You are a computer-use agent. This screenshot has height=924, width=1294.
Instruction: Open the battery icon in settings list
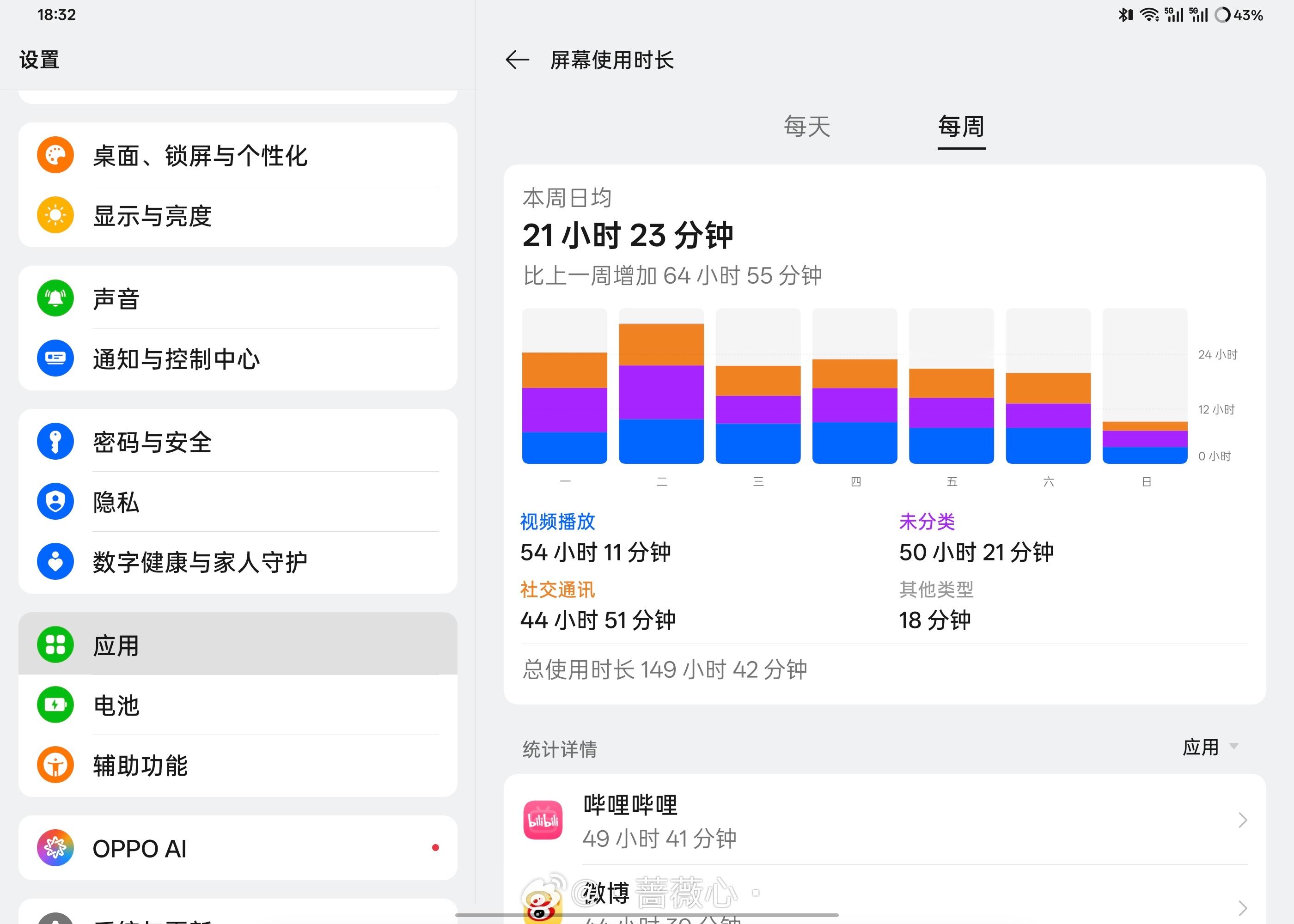coord(55,705)
